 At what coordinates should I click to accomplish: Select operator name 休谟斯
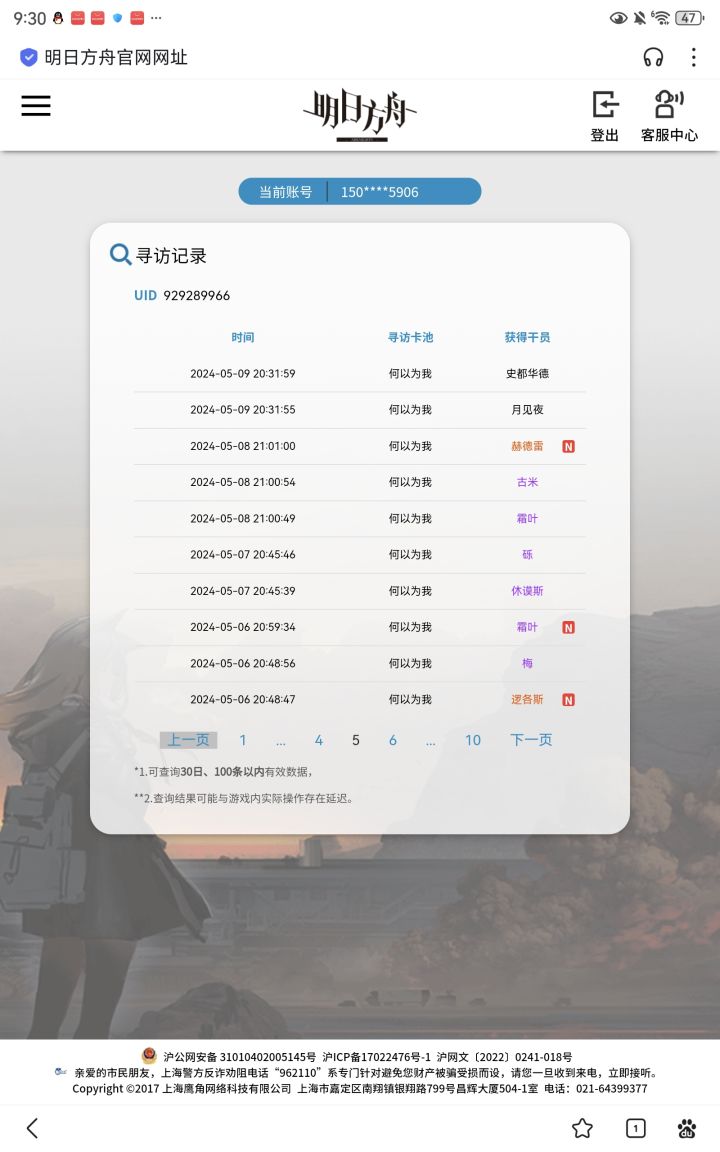[527, 591]
